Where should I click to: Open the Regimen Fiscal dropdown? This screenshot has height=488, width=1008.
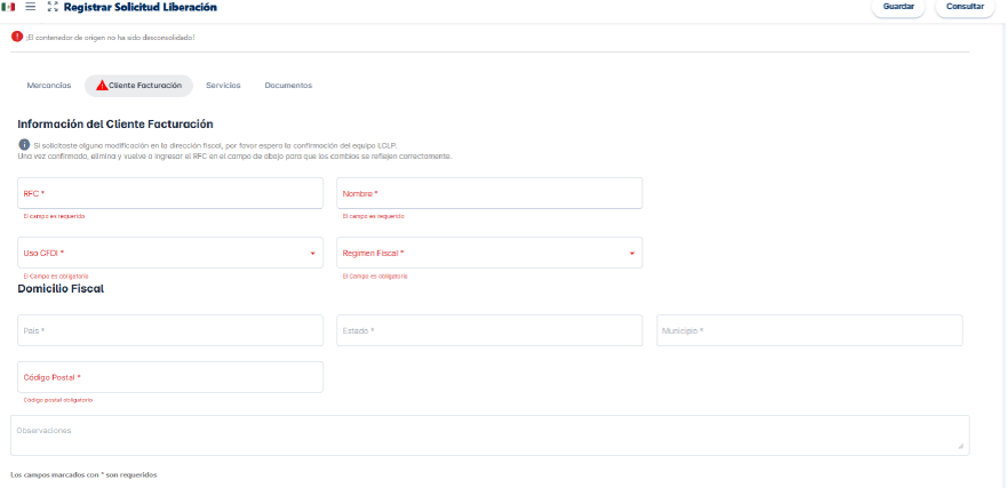[x=632, y=254]
